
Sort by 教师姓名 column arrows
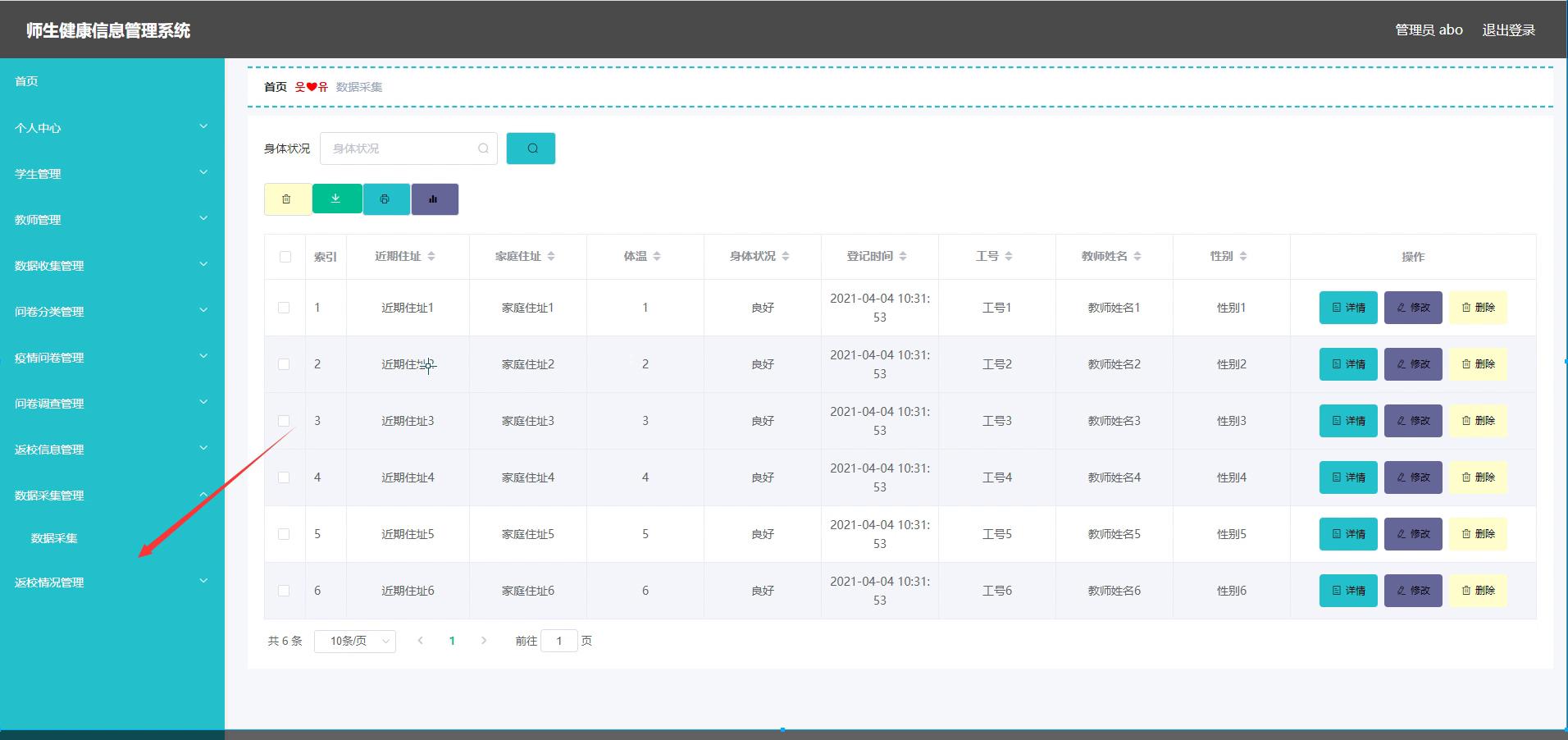pyautogui.click(x=1137, y=257)
